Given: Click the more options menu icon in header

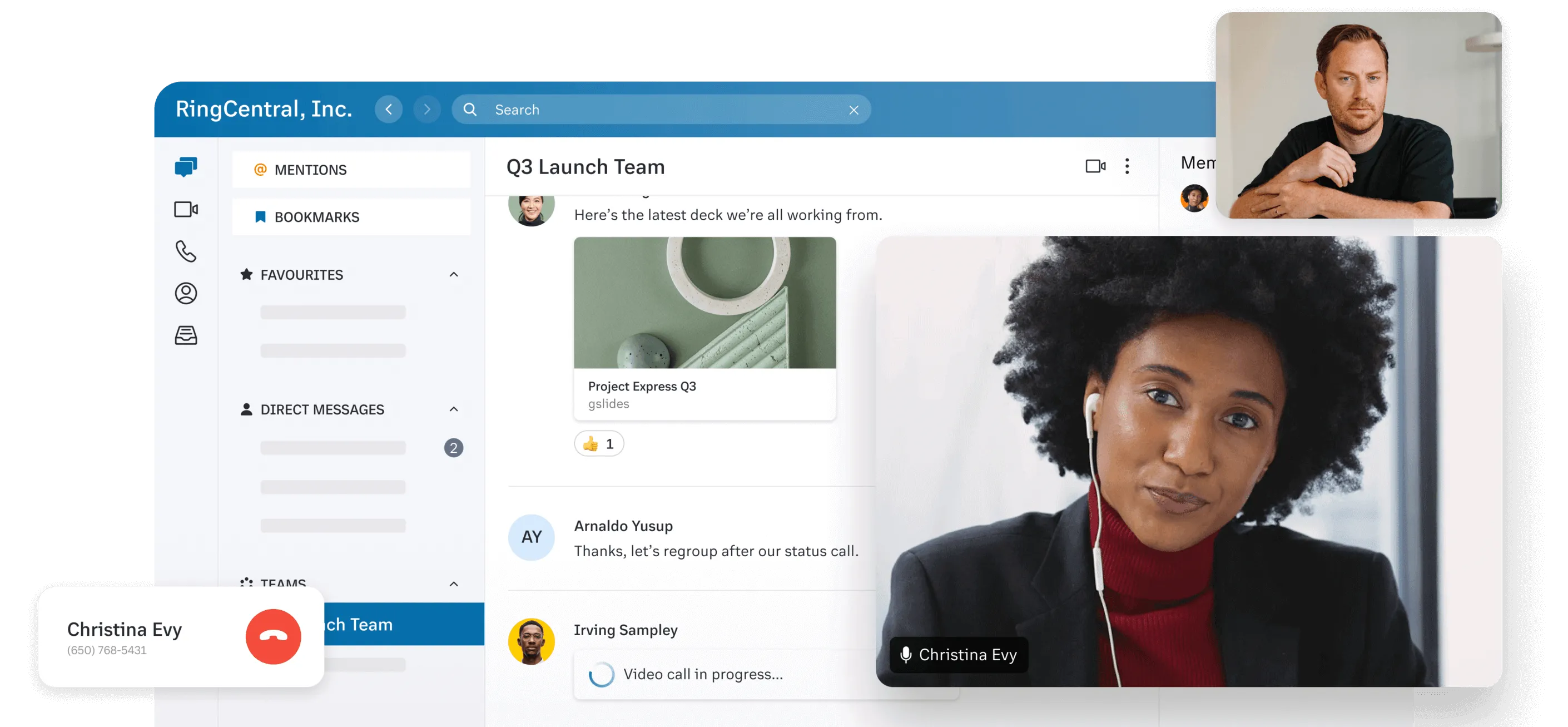Looking at the screenshot, I should (x=1128, y=166).
